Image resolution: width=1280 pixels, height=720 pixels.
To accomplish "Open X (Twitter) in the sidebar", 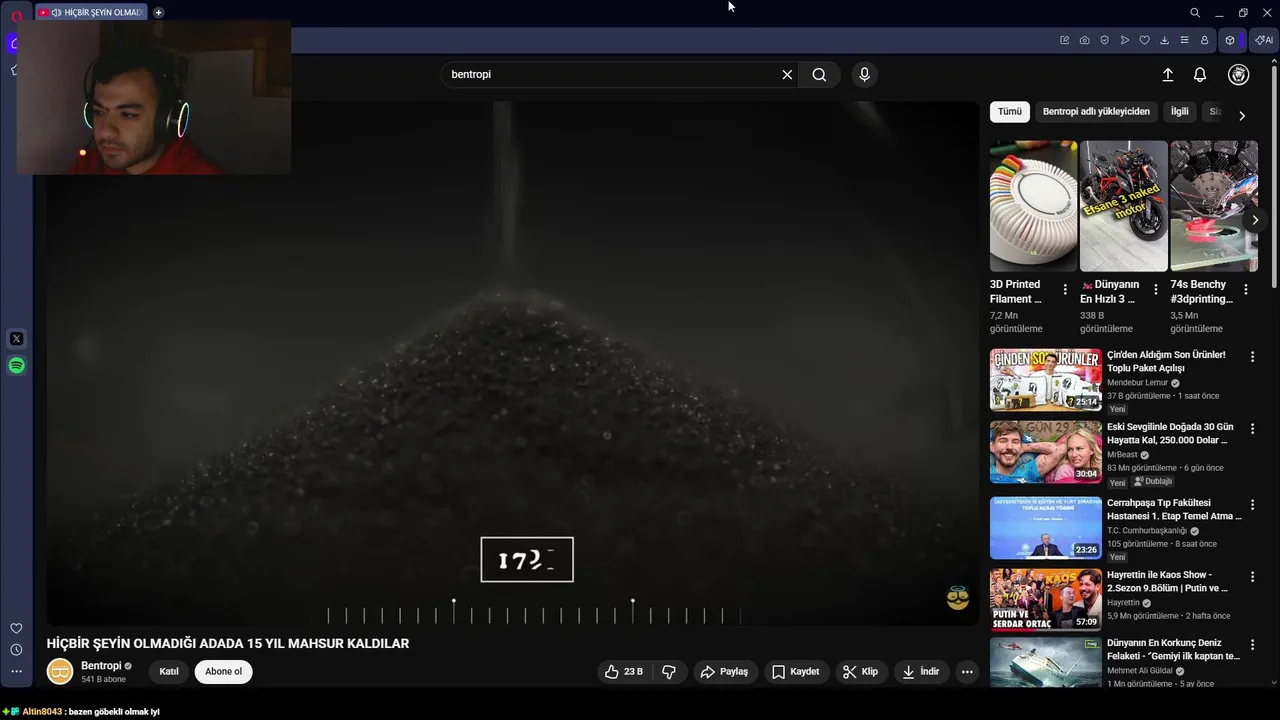I will coord(16,339).
